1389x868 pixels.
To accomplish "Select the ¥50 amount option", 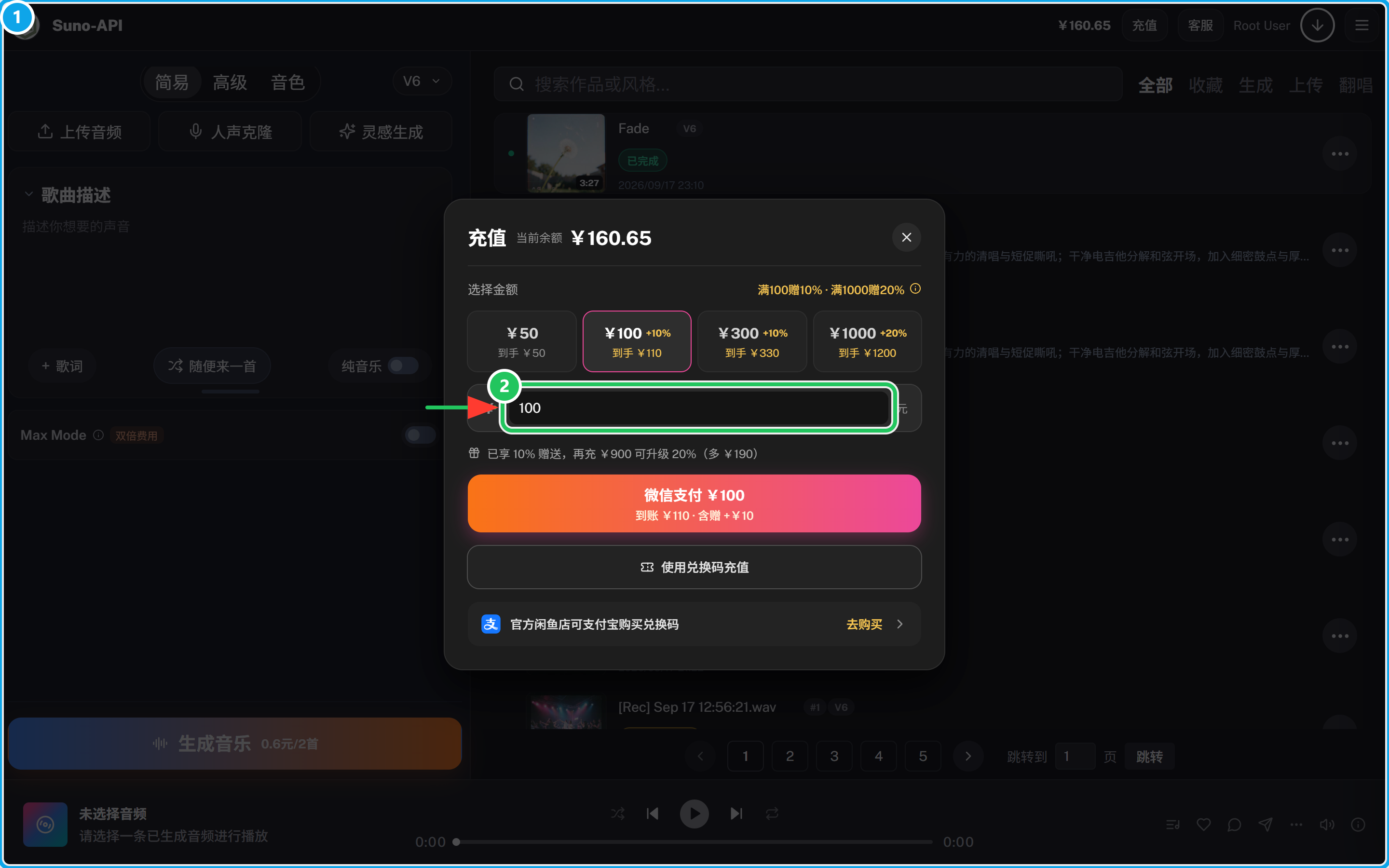I will [522, 341].
